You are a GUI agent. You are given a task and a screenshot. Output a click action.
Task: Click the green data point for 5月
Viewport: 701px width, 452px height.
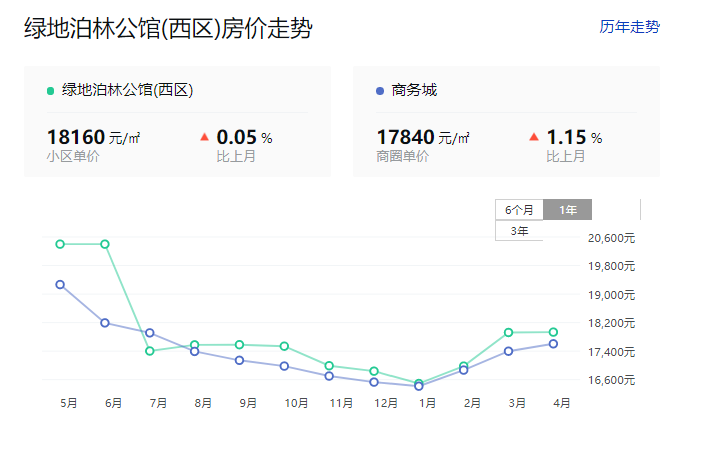click(x=60, y=244)
